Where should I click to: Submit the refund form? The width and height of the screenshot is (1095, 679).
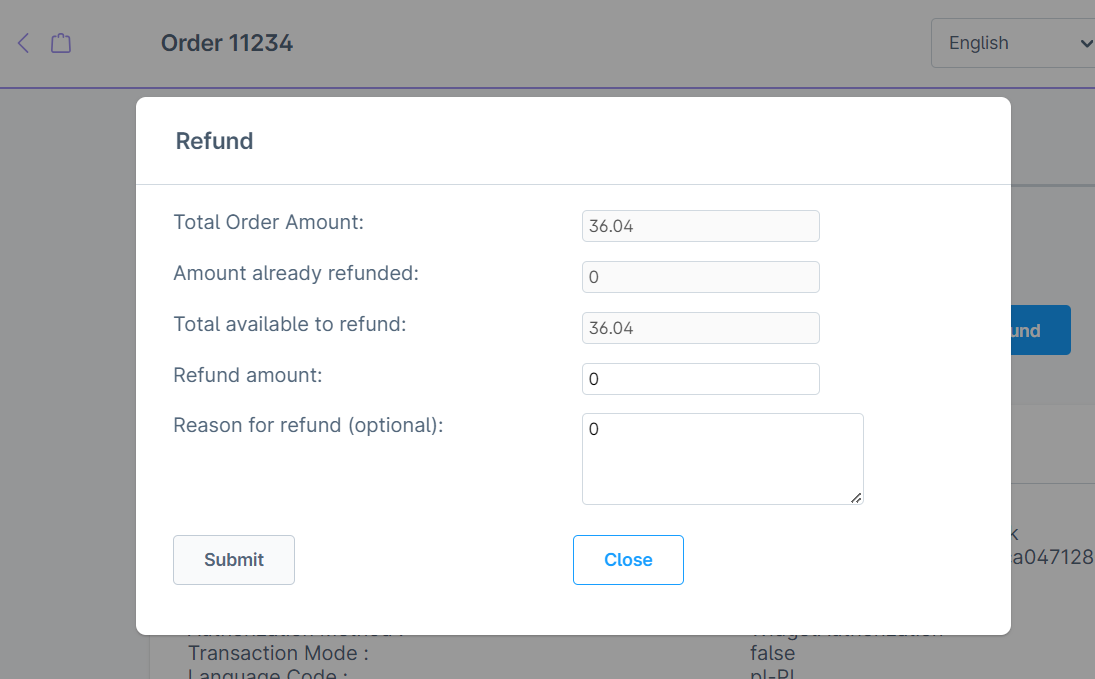[234, 560]
